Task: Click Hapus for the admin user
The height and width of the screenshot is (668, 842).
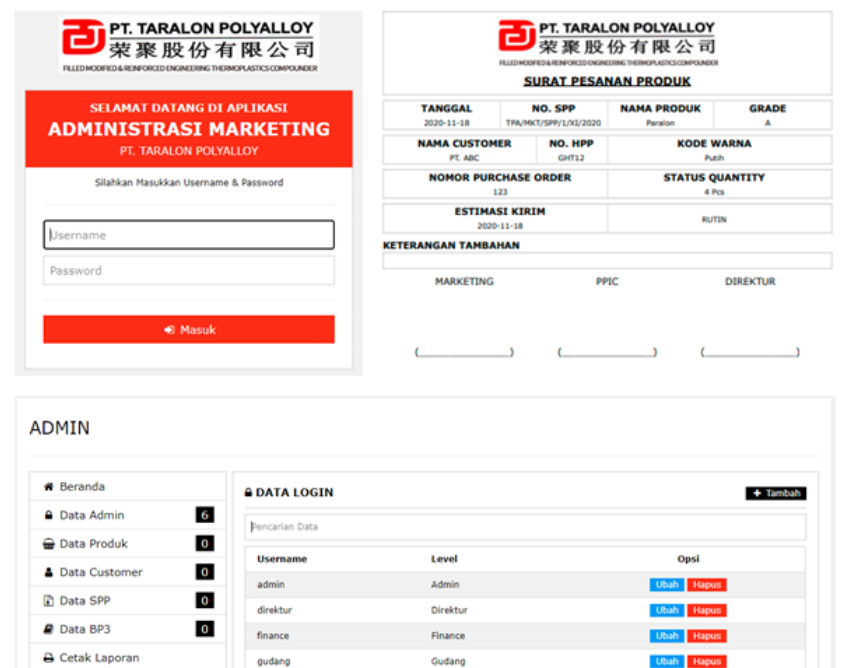Action: click(x=707, y=584)
